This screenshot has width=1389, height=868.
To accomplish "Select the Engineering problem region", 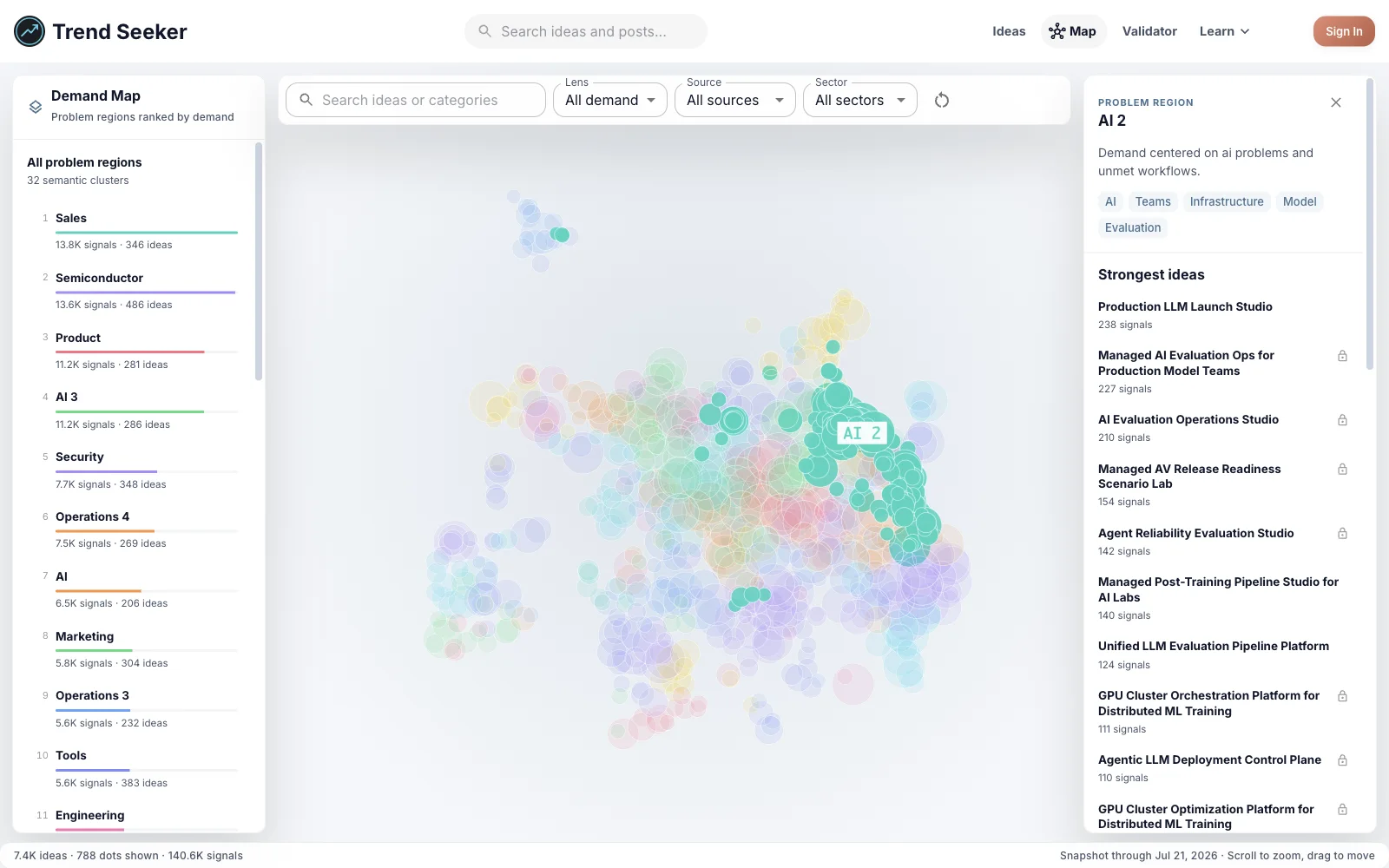I will click(139, 820).
